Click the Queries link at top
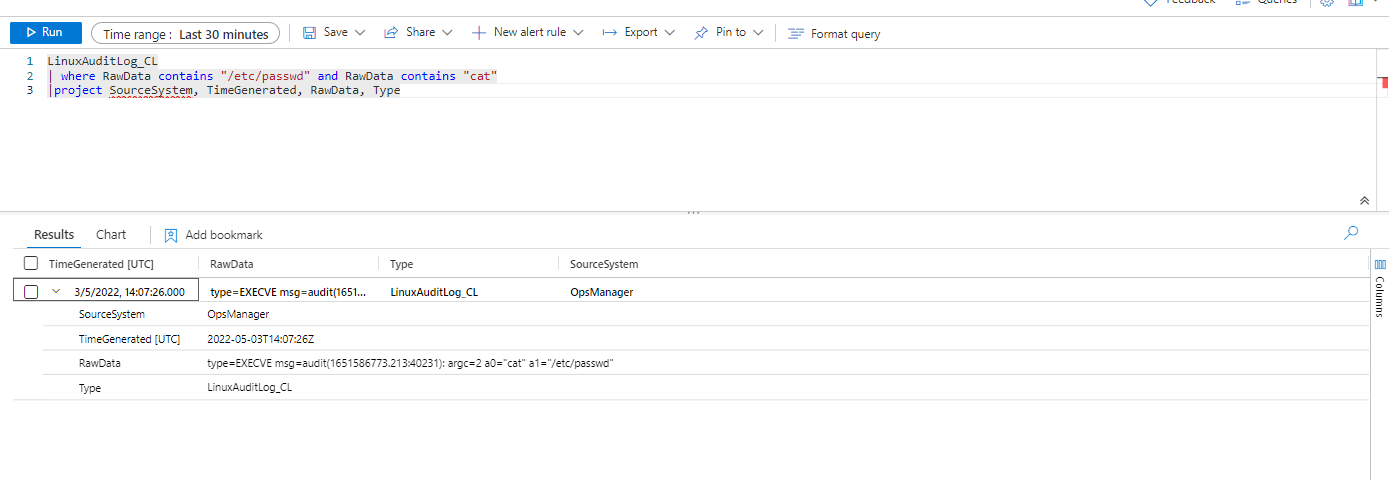This screenshot has width=1391, height=480. point(1276,2)
